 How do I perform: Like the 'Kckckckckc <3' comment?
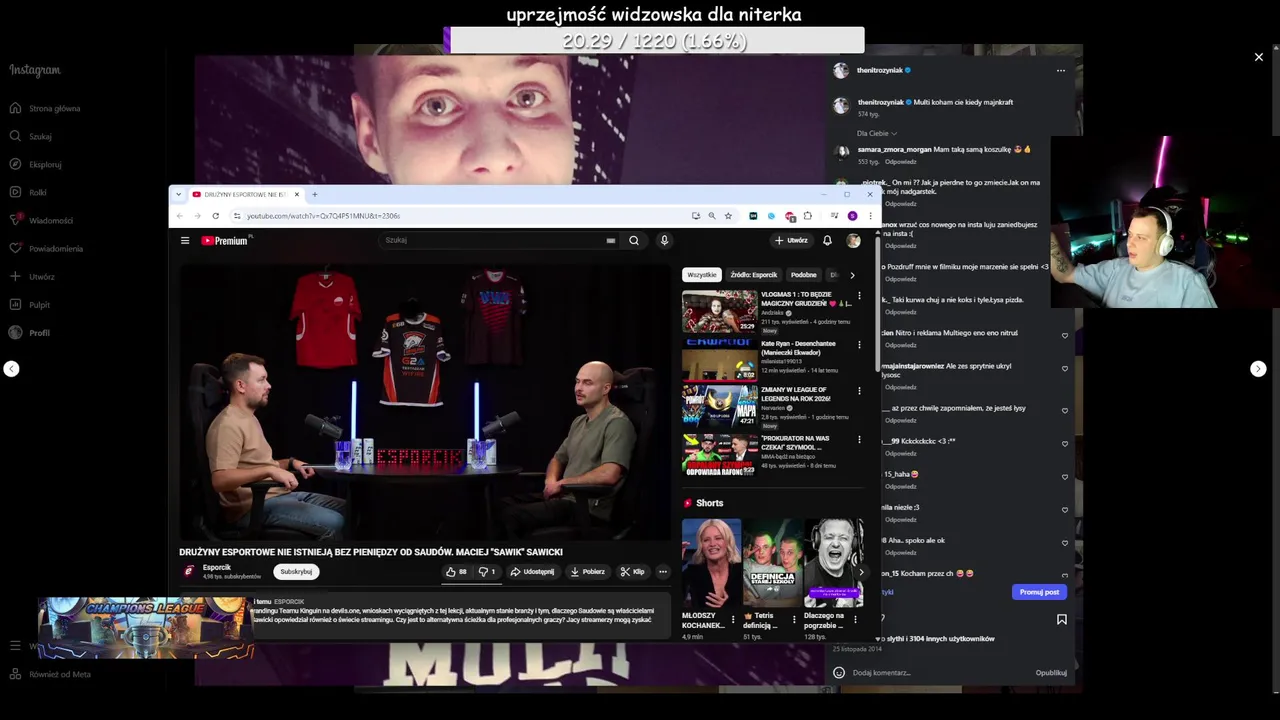(x=1064, y=444)
